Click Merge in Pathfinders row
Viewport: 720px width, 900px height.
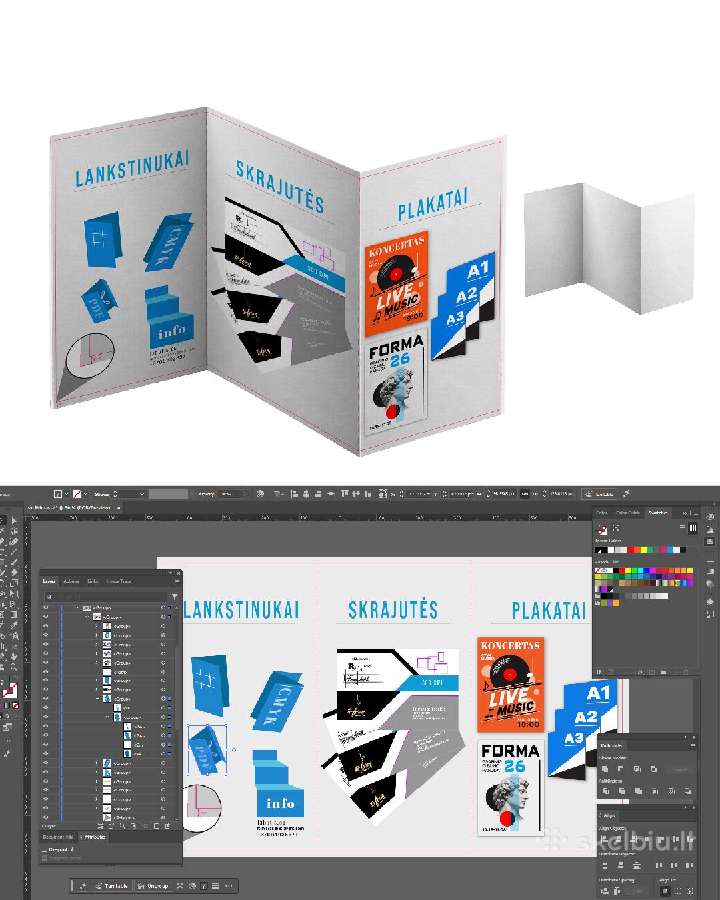638,791
